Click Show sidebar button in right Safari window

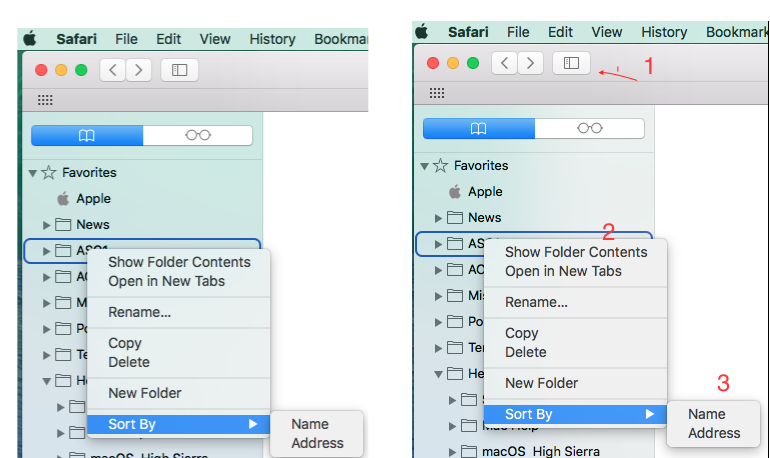point(571,63)
